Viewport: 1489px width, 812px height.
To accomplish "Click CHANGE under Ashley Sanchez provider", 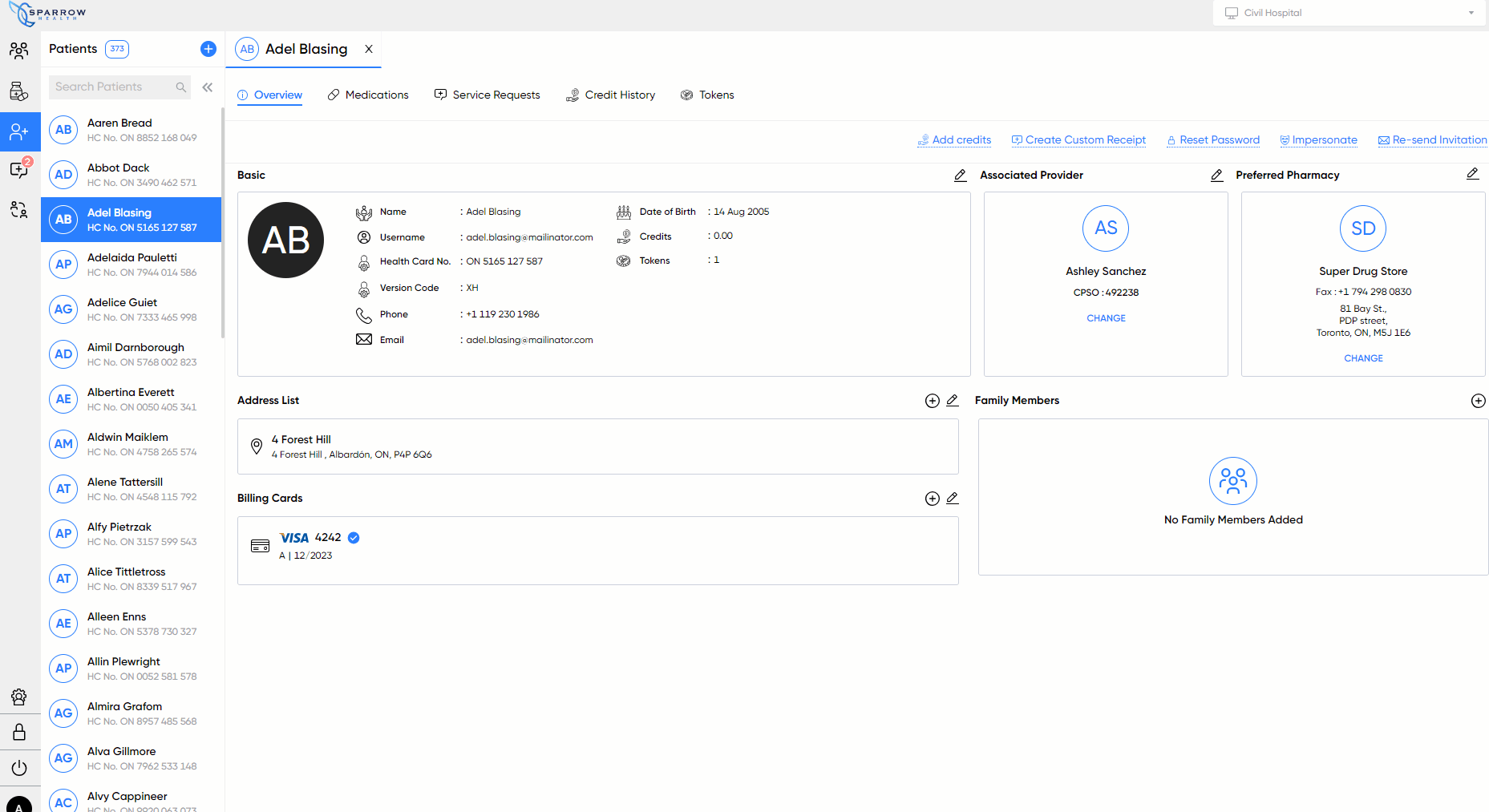I will coord(1106,318).
